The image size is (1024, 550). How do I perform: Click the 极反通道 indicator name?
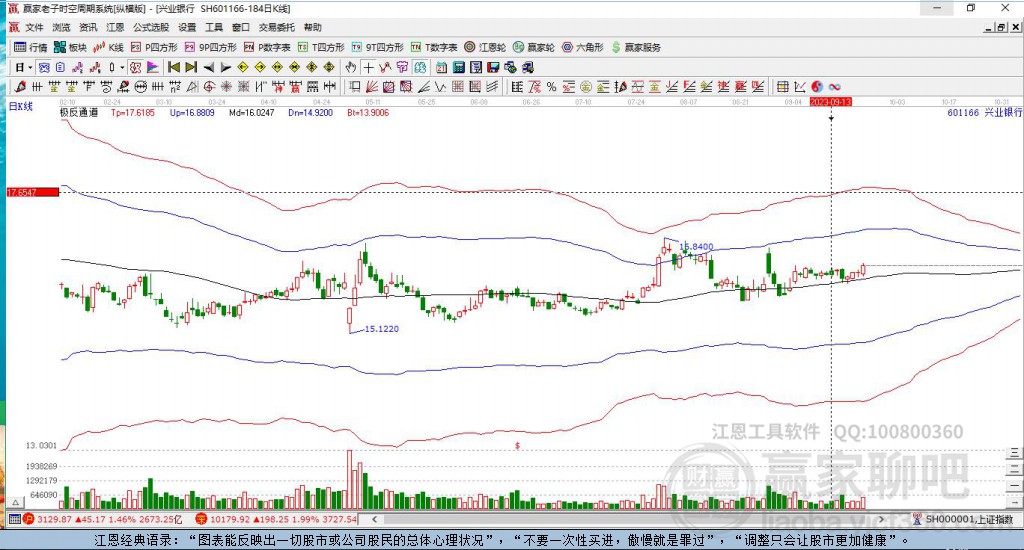79,112
